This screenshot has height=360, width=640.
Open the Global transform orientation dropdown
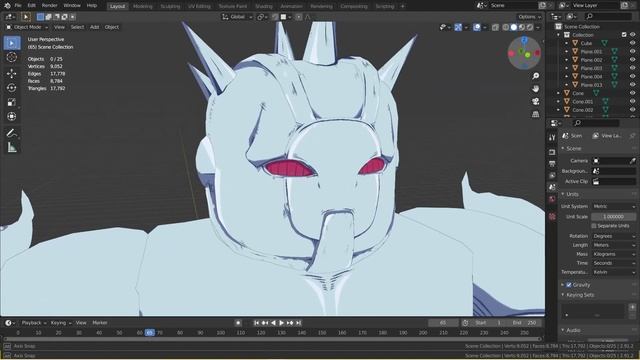[237, 17]
